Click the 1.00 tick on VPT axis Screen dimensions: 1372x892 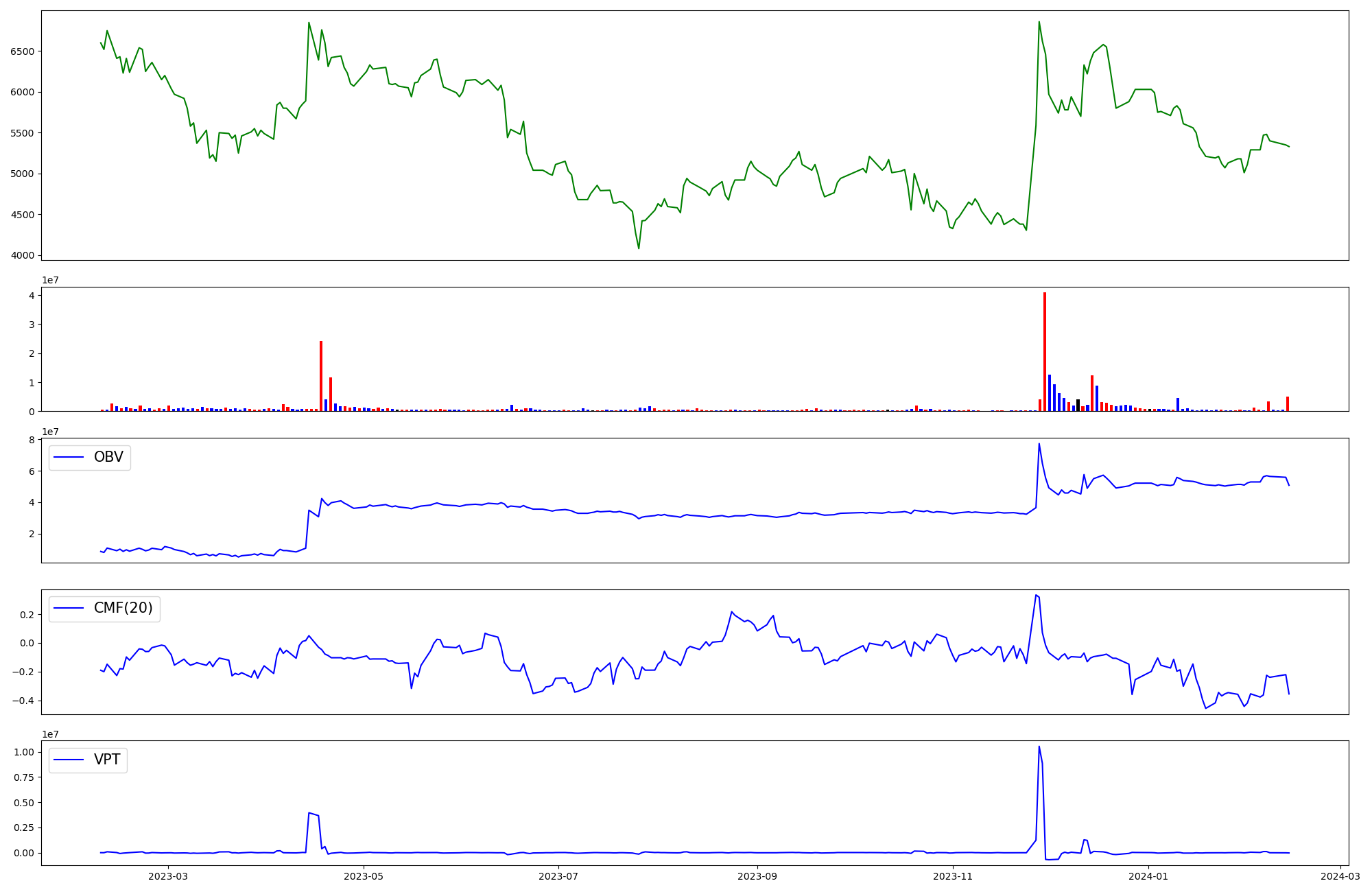click(24, 753)
